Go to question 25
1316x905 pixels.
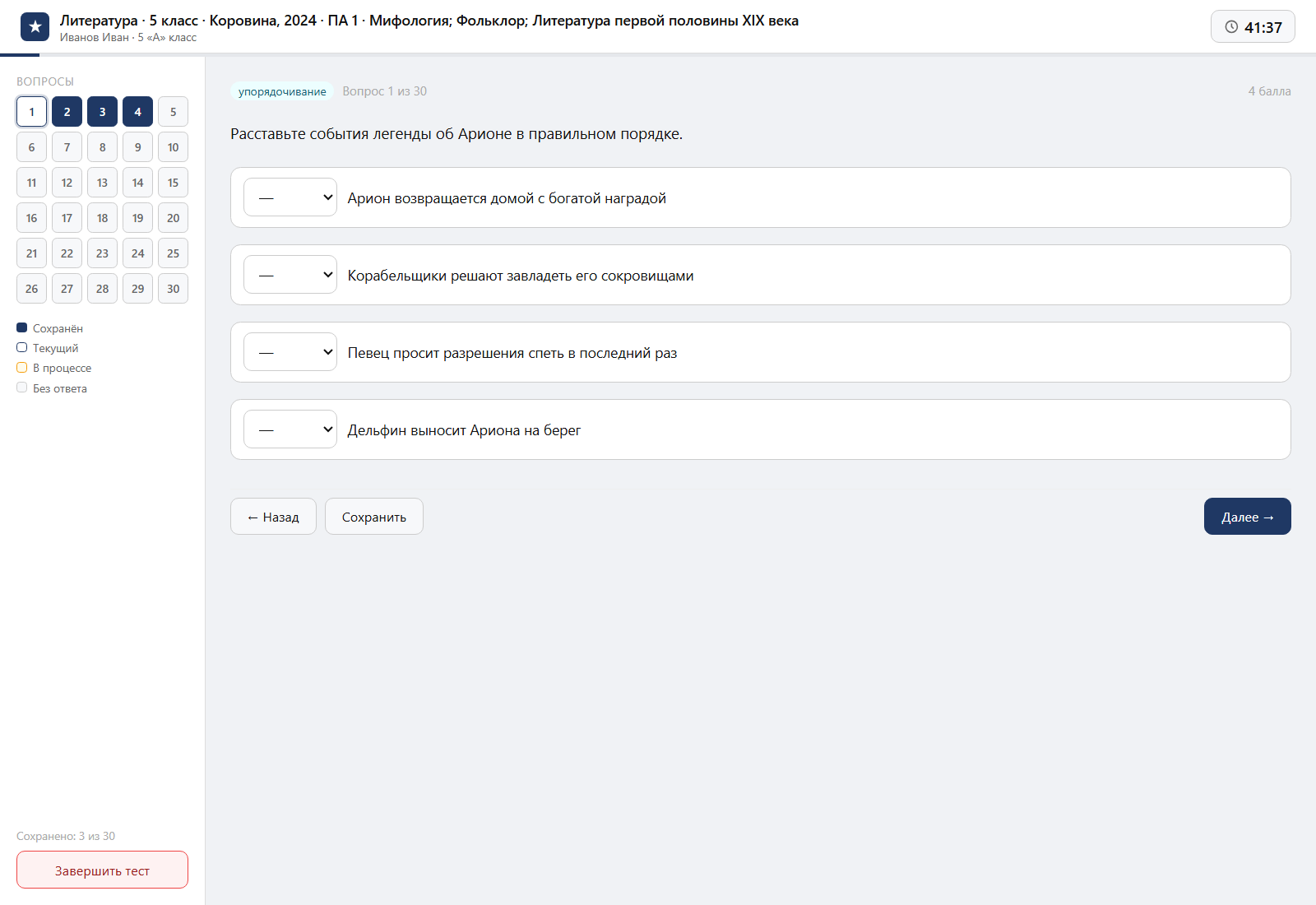pyautogui.click(x=173, y=253)
